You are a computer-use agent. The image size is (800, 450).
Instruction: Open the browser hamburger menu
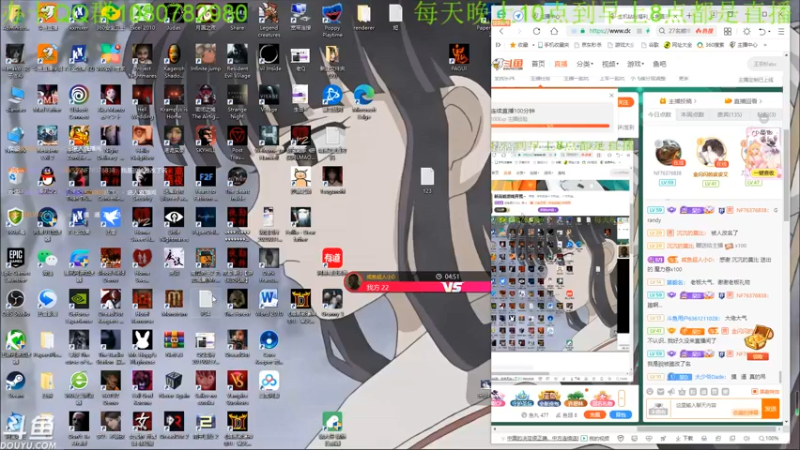pyautogui.click(x=781, y=31)
